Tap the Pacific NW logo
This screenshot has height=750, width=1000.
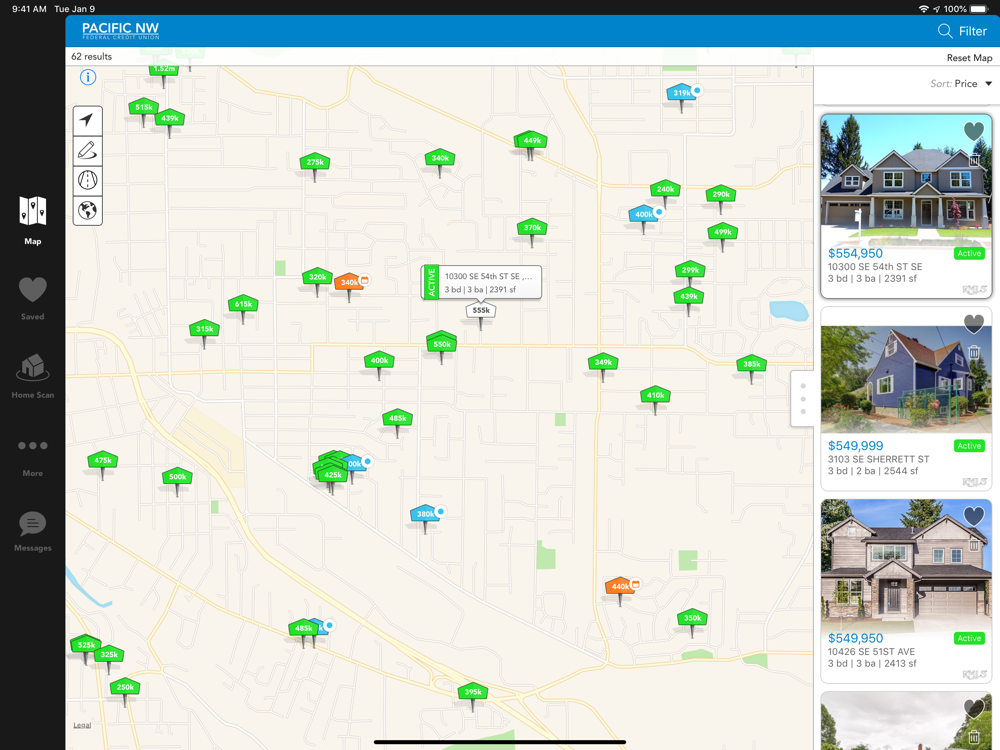click(x=121, y=31)
